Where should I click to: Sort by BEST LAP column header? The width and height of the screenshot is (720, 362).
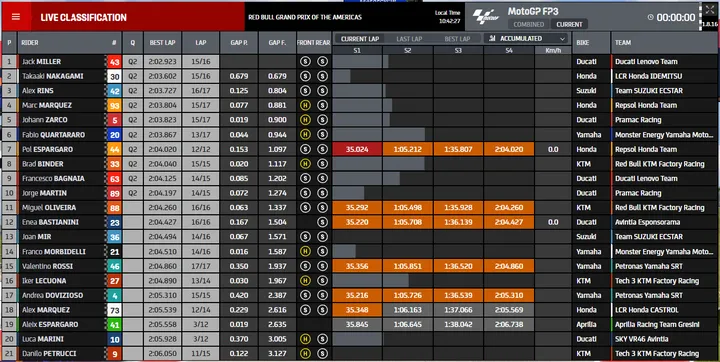click(x=162, y=42)
